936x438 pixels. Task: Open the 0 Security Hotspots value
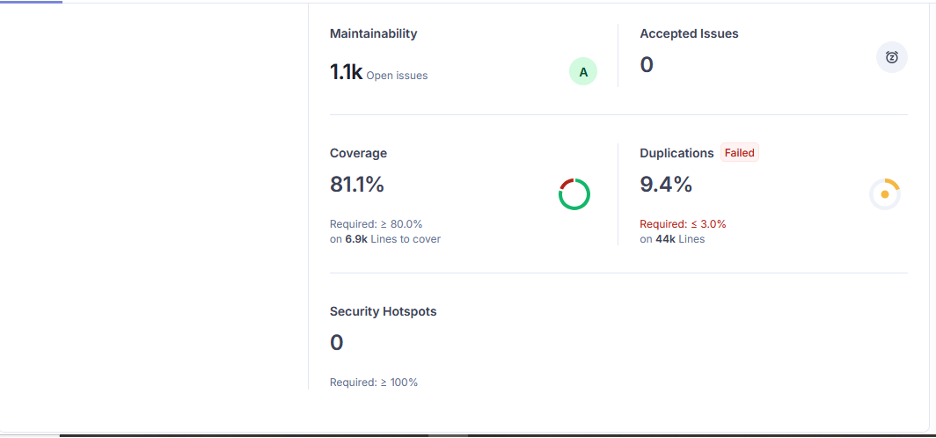click(337, 343)
